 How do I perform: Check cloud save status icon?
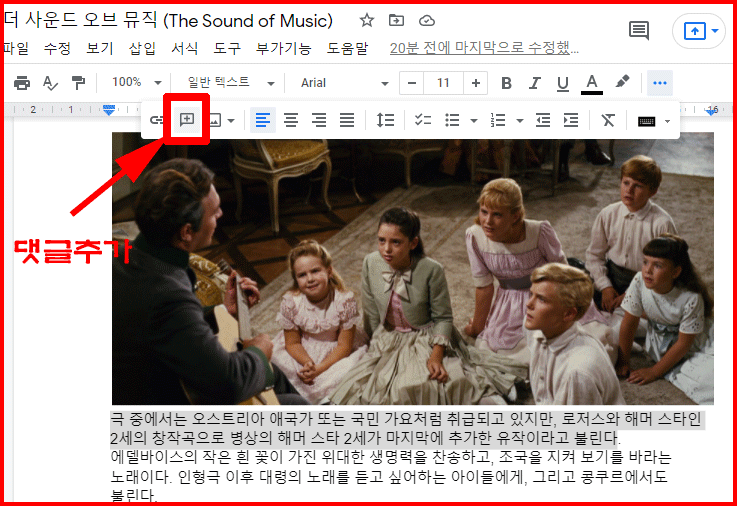[x=426, y=21]
